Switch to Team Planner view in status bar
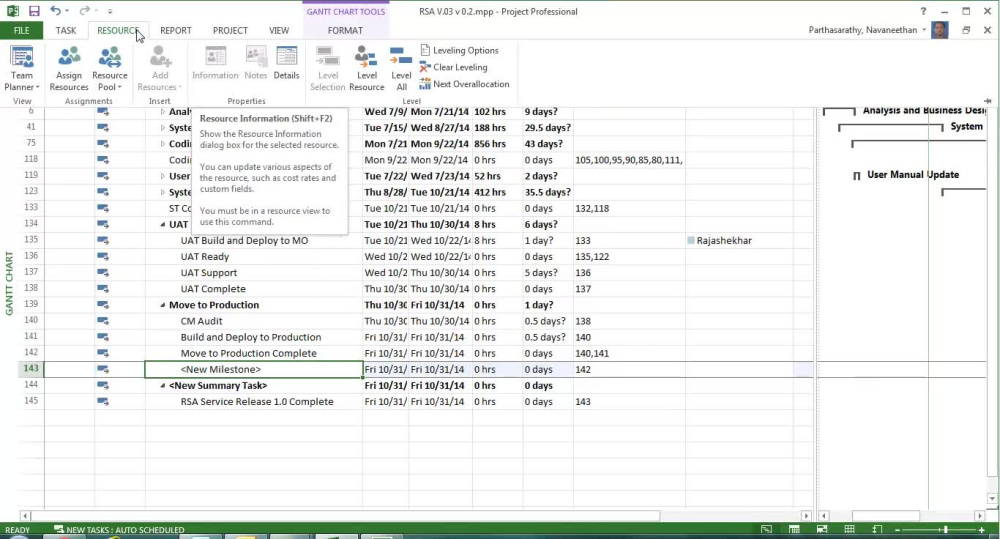Screen dimensions: 1000x539 (x=822, y=529)
